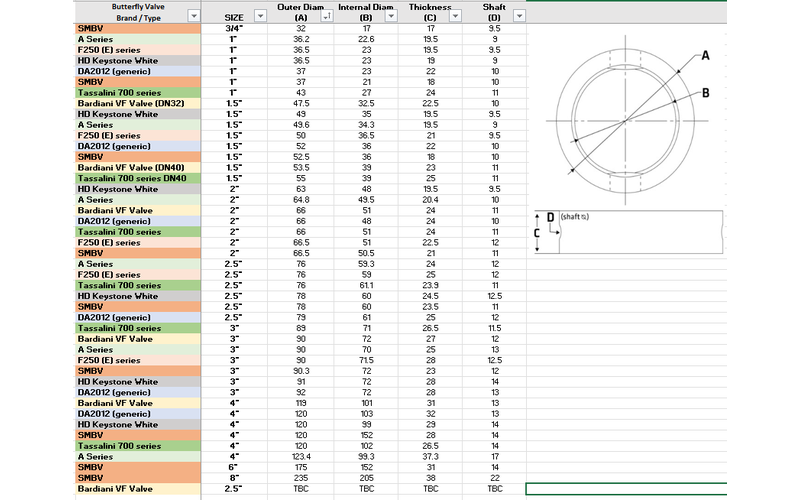Select the outer diameter cell 63

pos(301,189)
